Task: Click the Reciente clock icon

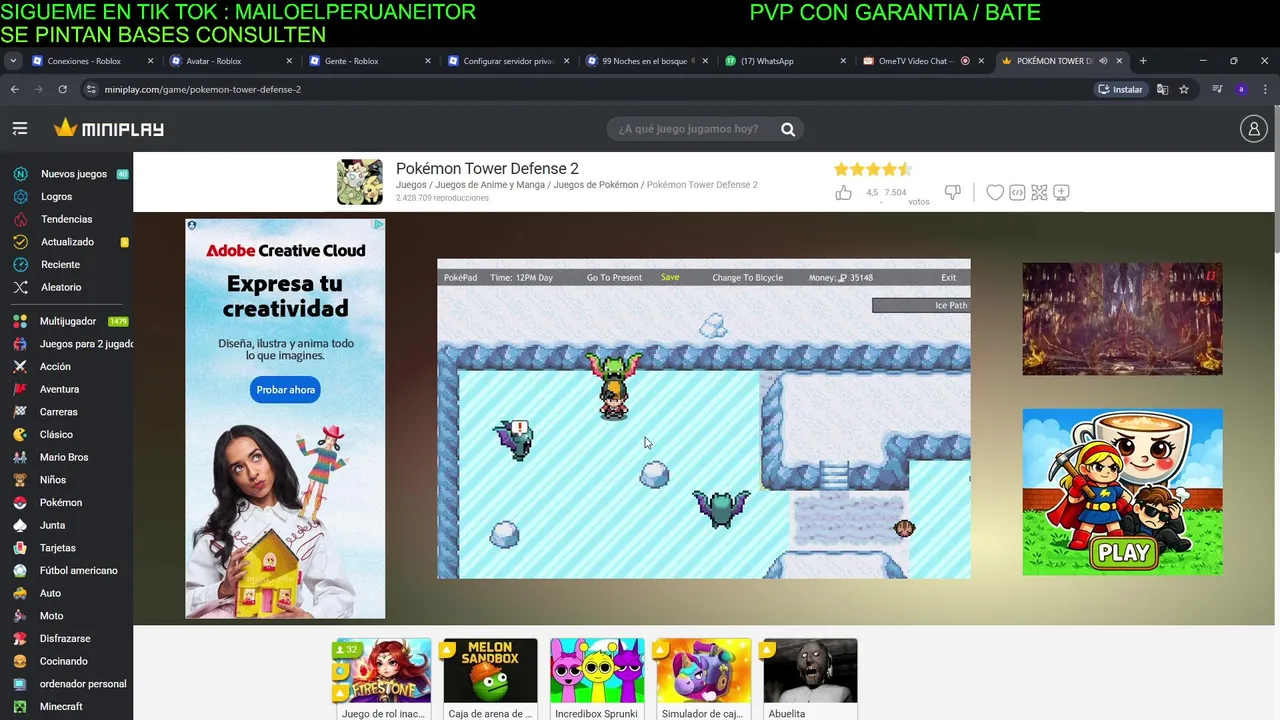Action: (x=20, y=264)
